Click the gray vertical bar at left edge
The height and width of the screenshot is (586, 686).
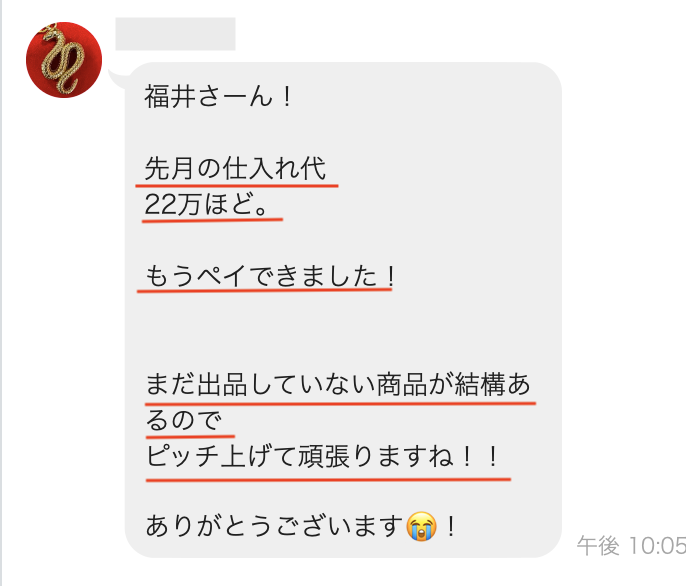point(1,293)
